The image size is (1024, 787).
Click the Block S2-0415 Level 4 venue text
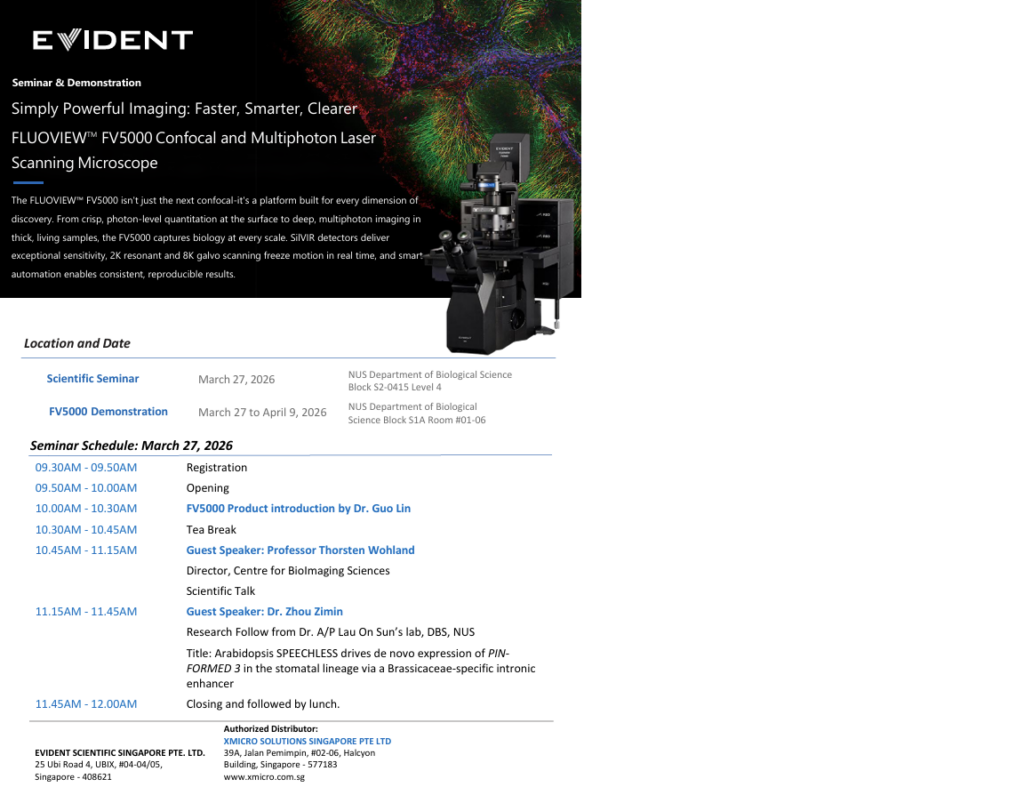pyautogui.click(x=394, y=387)
